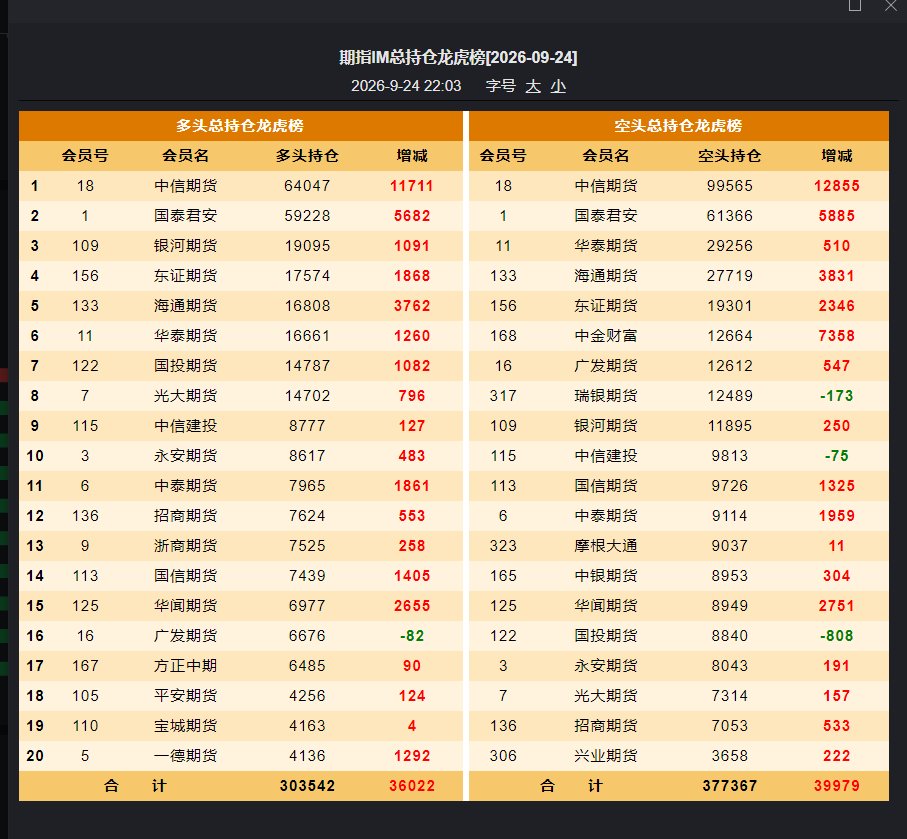The width and height of the screenshot is (907, 839).
Task: Select 光大期货 in long positions table
Action: pos(186,396)
